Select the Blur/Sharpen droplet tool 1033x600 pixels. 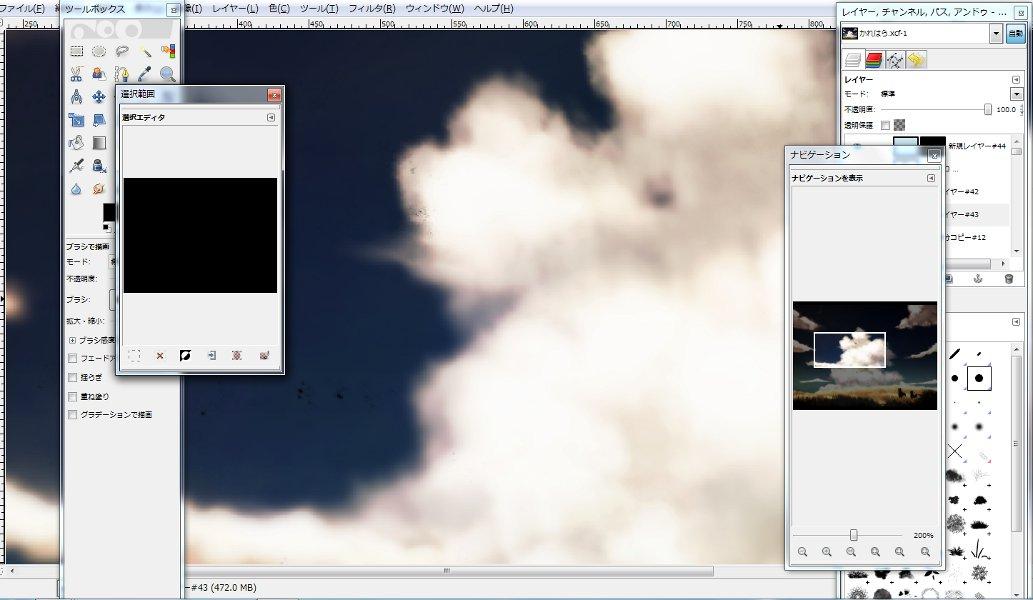(x=76, y=189)
